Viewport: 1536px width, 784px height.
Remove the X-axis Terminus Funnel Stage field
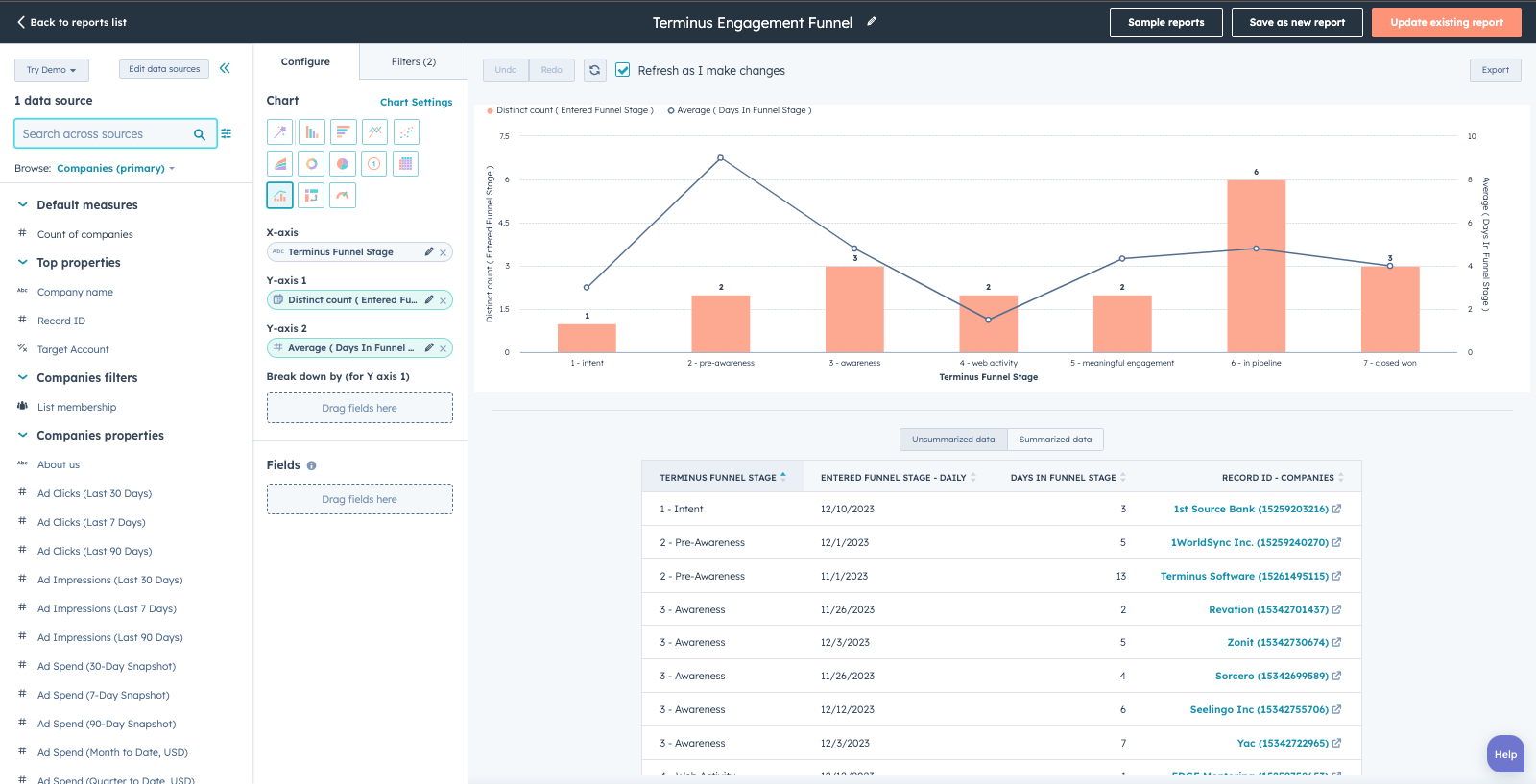pos(443,252)
